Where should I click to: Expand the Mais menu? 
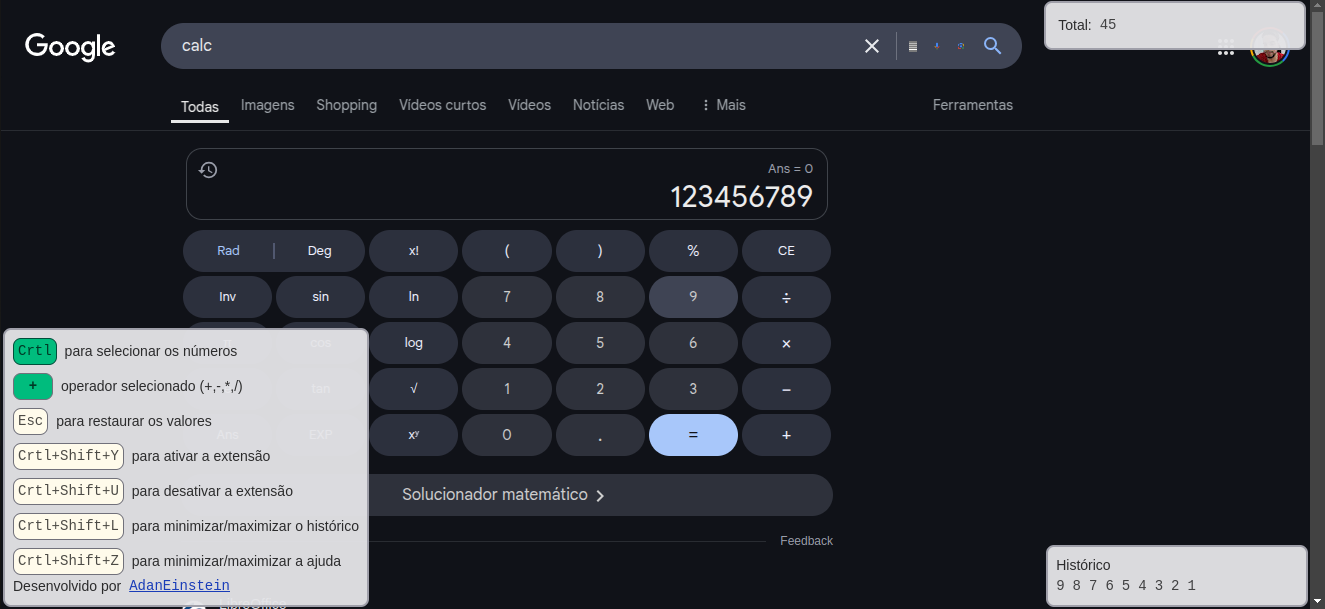723,105
